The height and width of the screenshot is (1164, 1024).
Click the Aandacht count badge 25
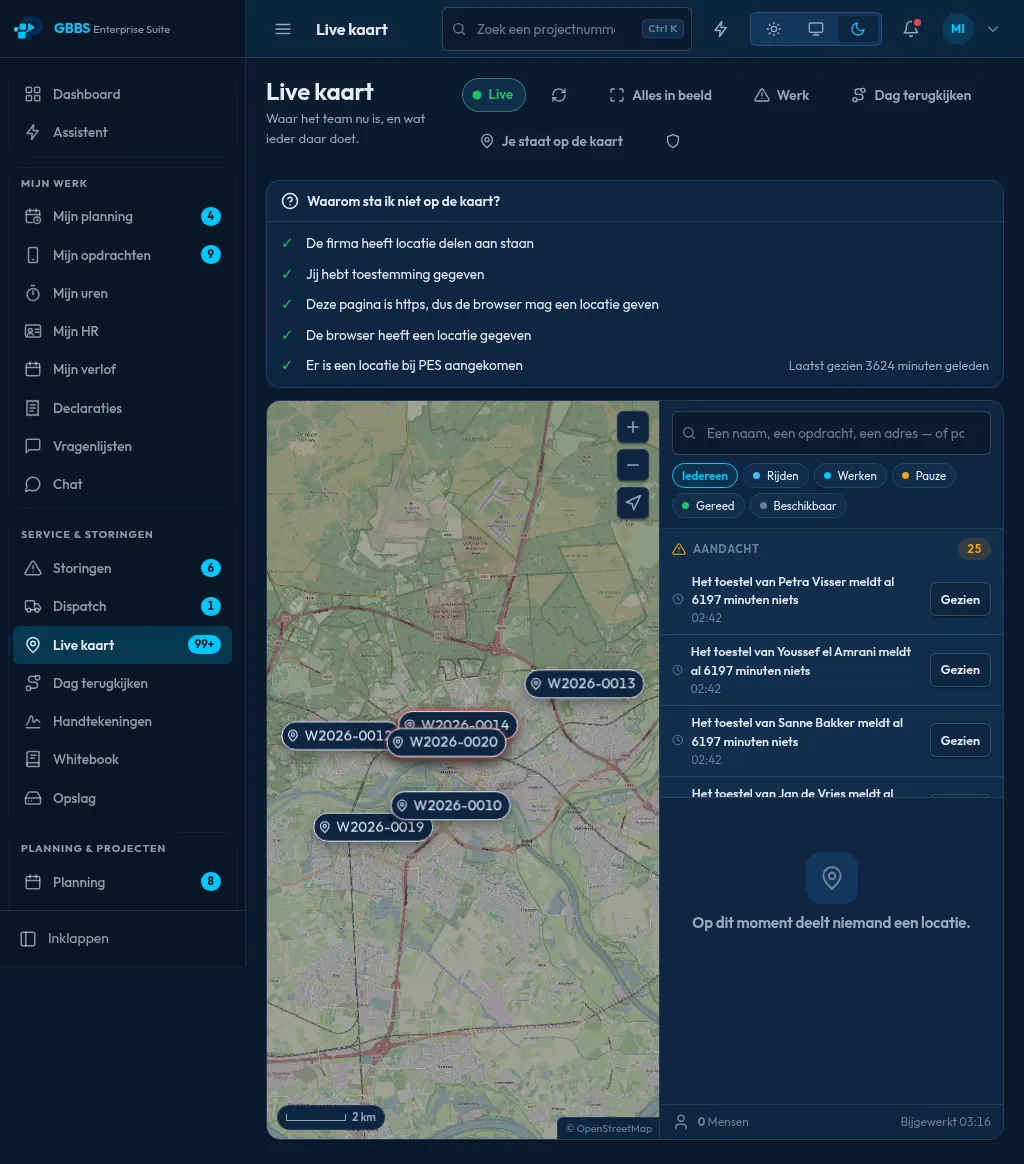pyautogui.click(x=974, y=549)
